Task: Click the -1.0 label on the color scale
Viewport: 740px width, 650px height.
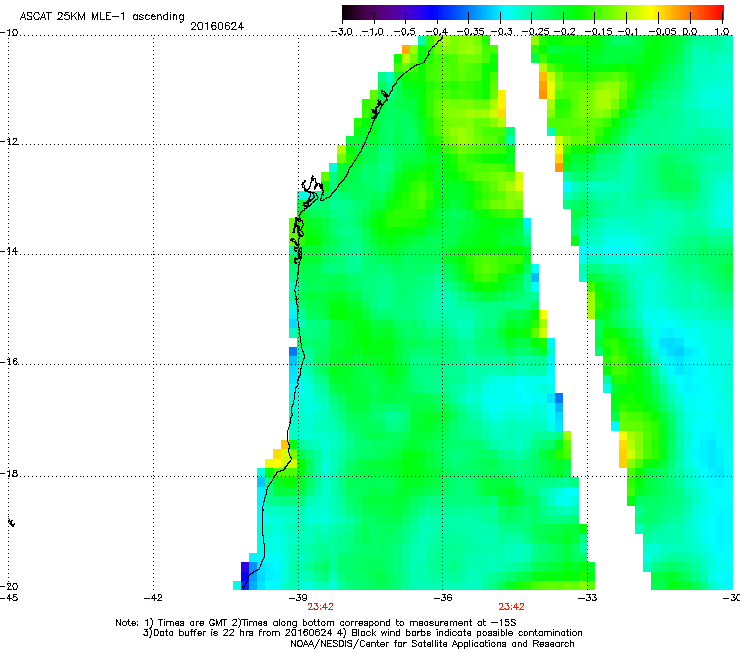Action: coord(373,32)
